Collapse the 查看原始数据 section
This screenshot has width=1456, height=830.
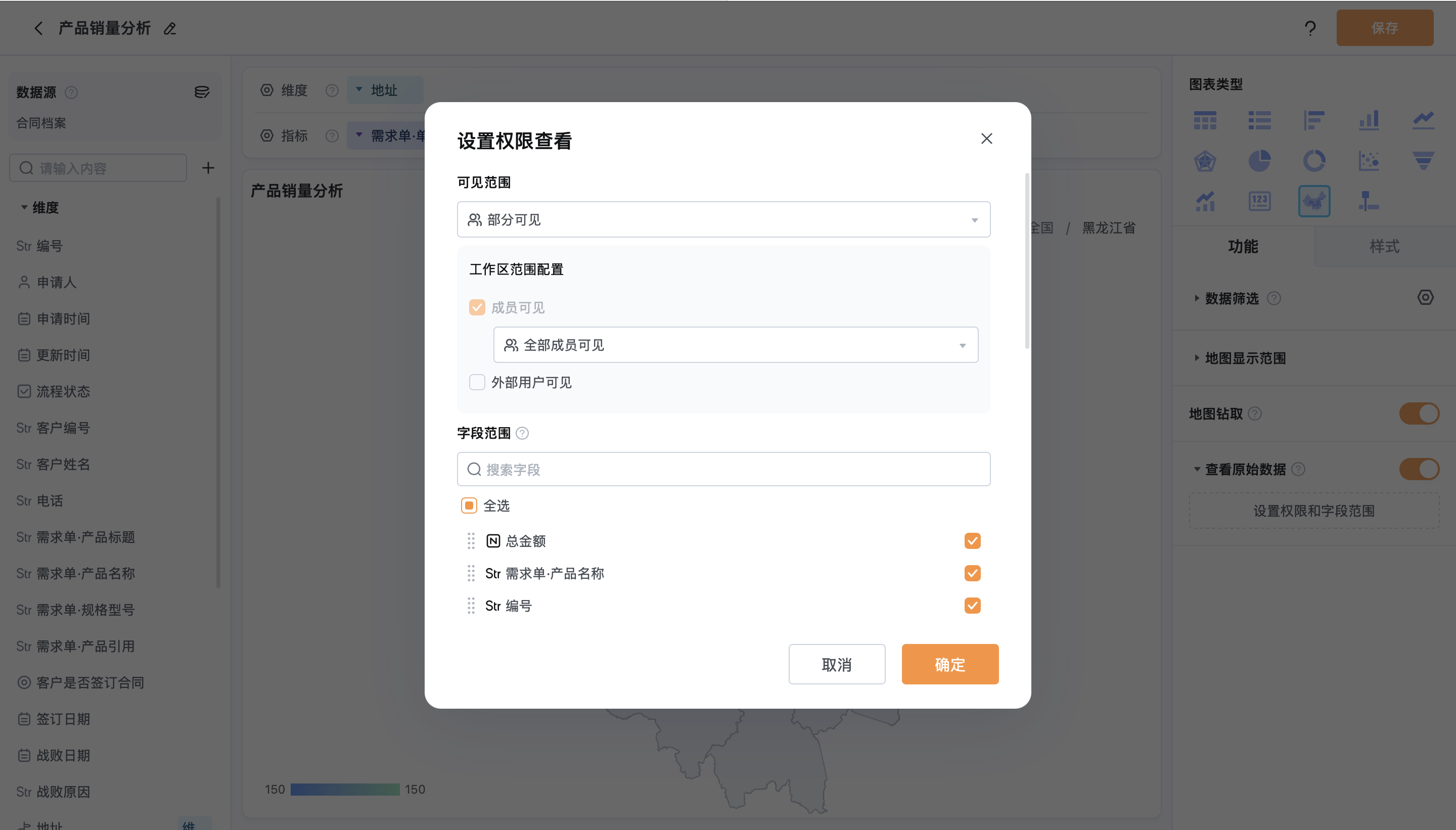tap(1196, 469)
